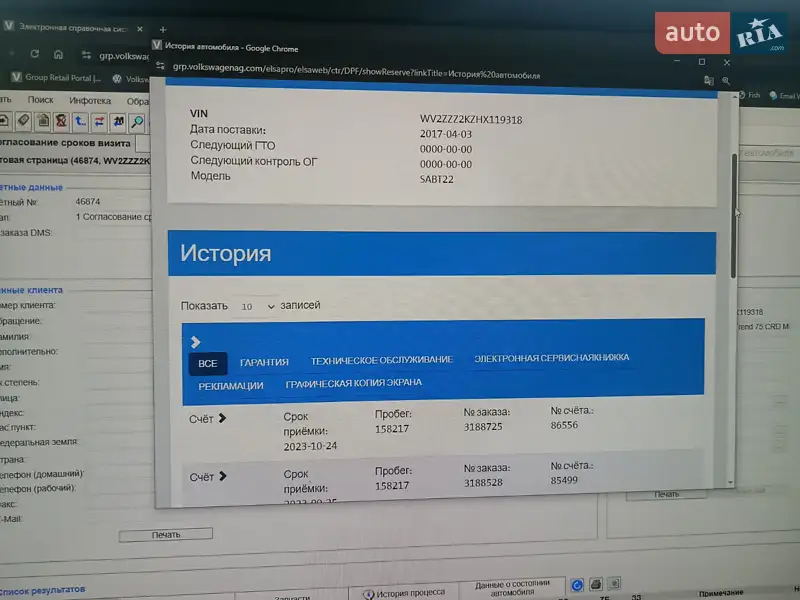Image resolution: width=800 pixels, height=600 pixels.
Task: Click the home button in background browser
Action: point(59,54)
